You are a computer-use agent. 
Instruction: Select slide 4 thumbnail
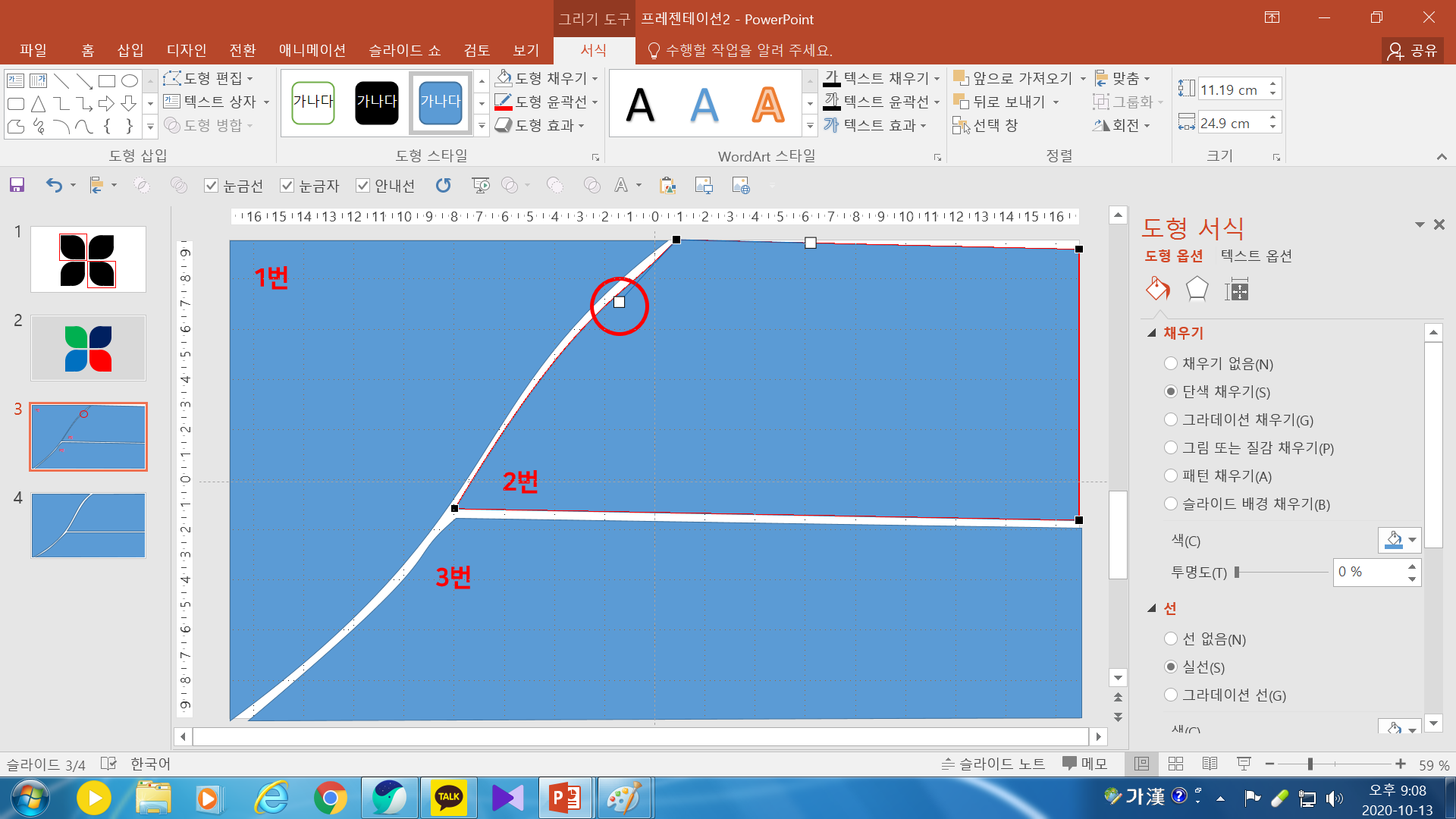point(88,525)
